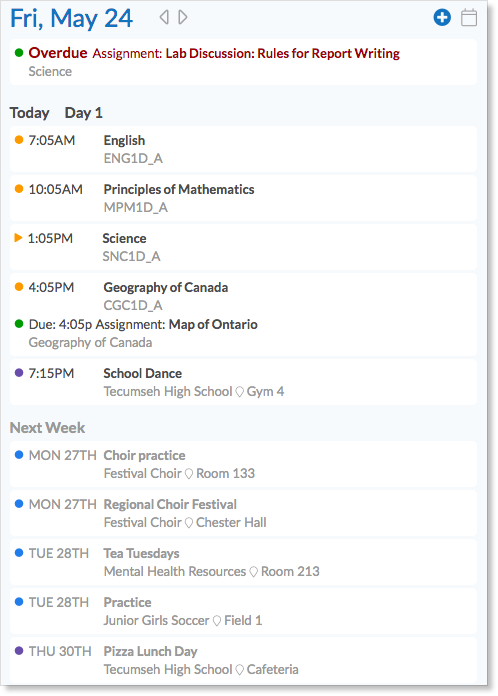Add a new event with plus icon
498x696 pixels.
tap(442, 18)
